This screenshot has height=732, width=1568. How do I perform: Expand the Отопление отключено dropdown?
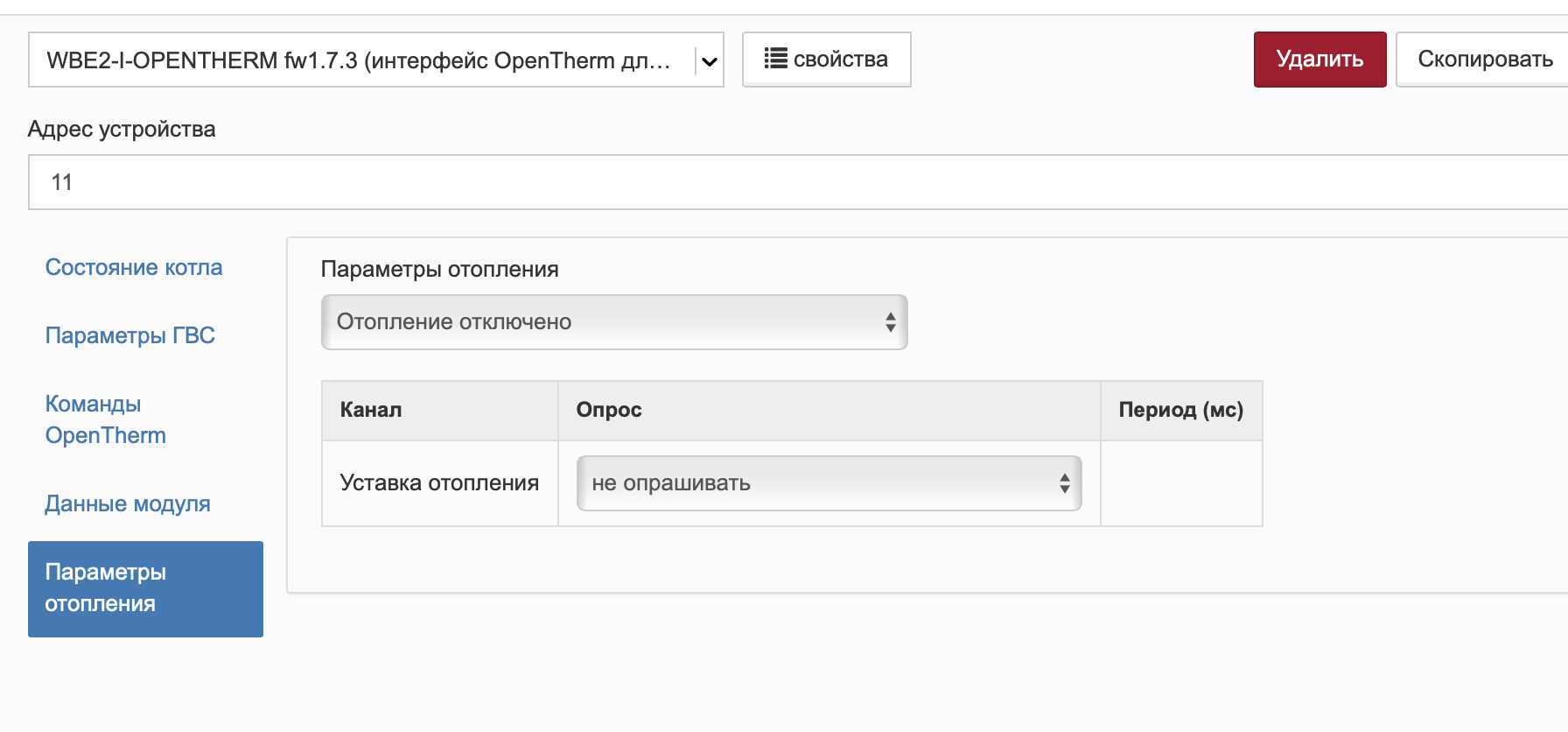click(614, 322)
